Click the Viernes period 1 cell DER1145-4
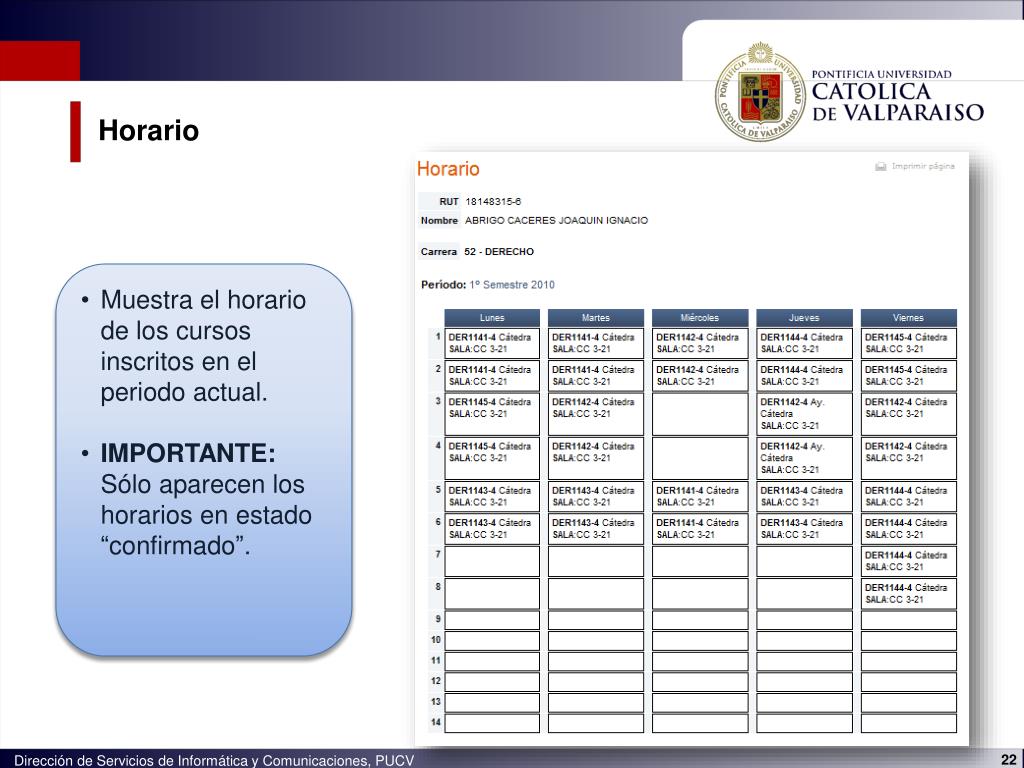 [908, 344]
